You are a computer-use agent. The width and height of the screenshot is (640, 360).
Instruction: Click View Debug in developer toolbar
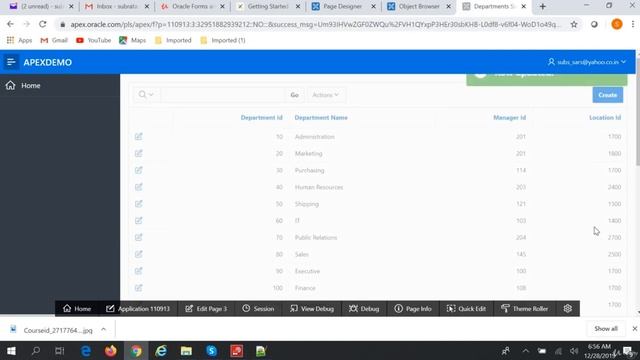pyautogui.click(x=312, y=309)
